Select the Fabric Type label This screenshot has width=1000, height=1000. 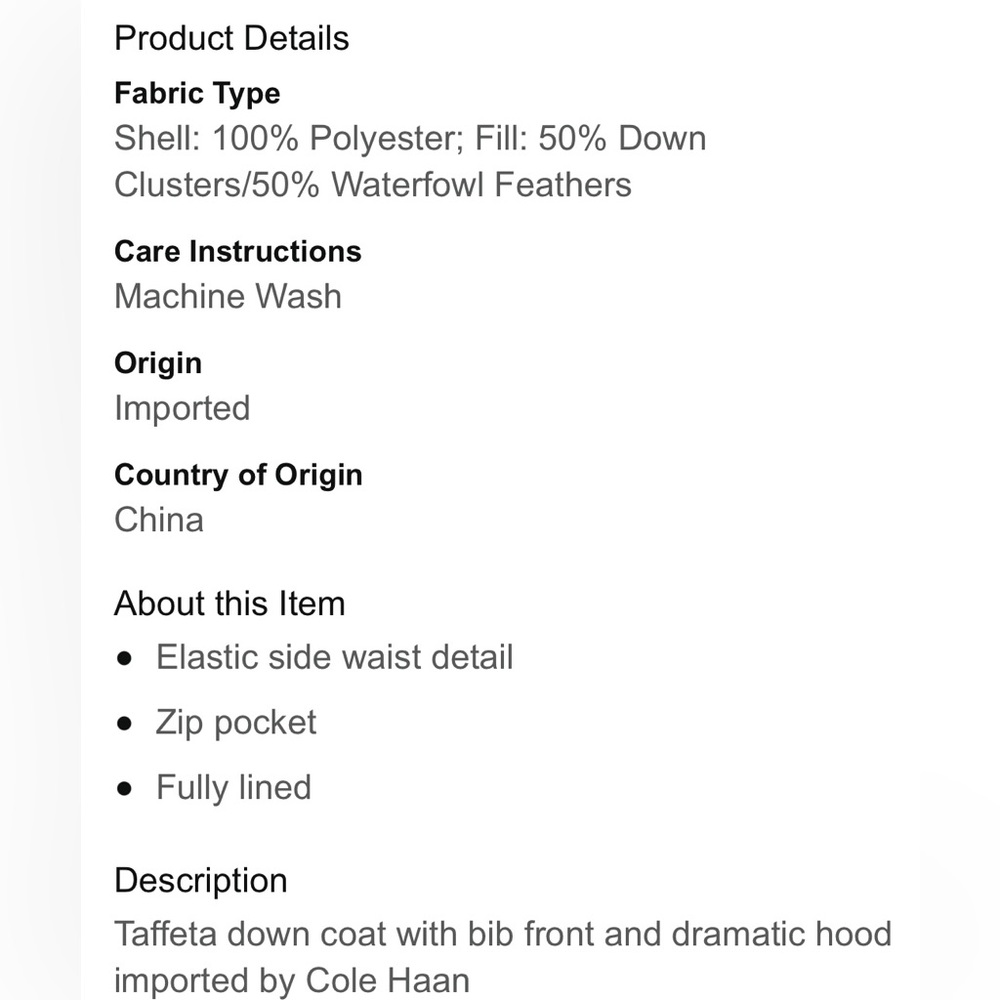tap(197, 94)
